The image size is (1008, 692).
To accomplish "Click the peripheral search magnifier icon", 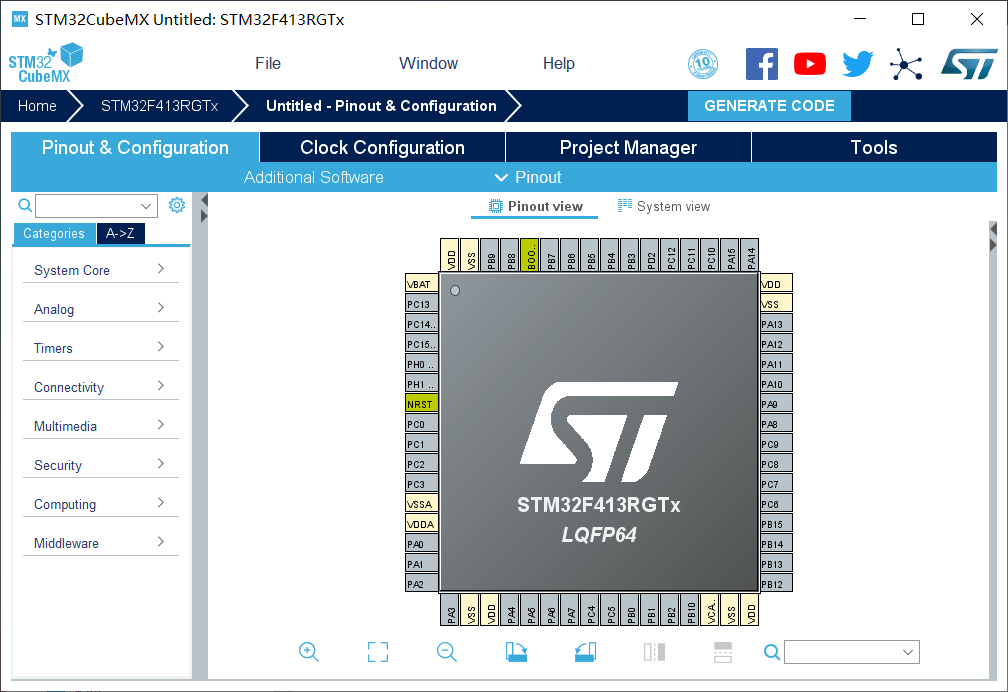I will click(x=25, y=205).
